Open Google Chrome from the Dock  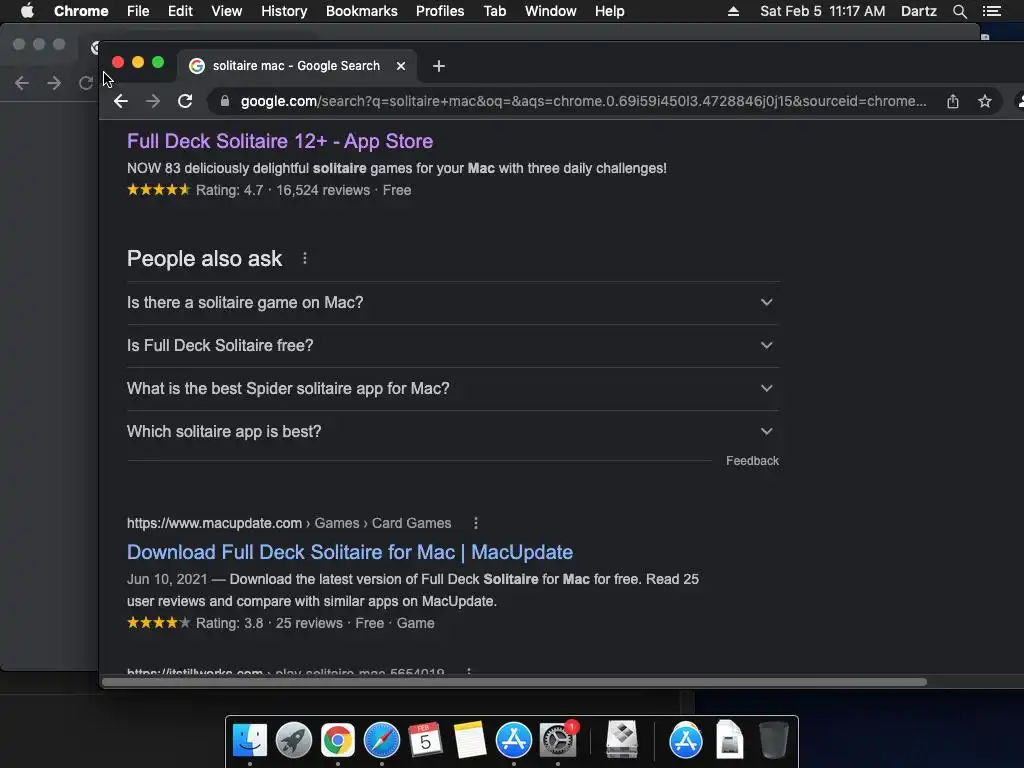(x=338, y=740)
